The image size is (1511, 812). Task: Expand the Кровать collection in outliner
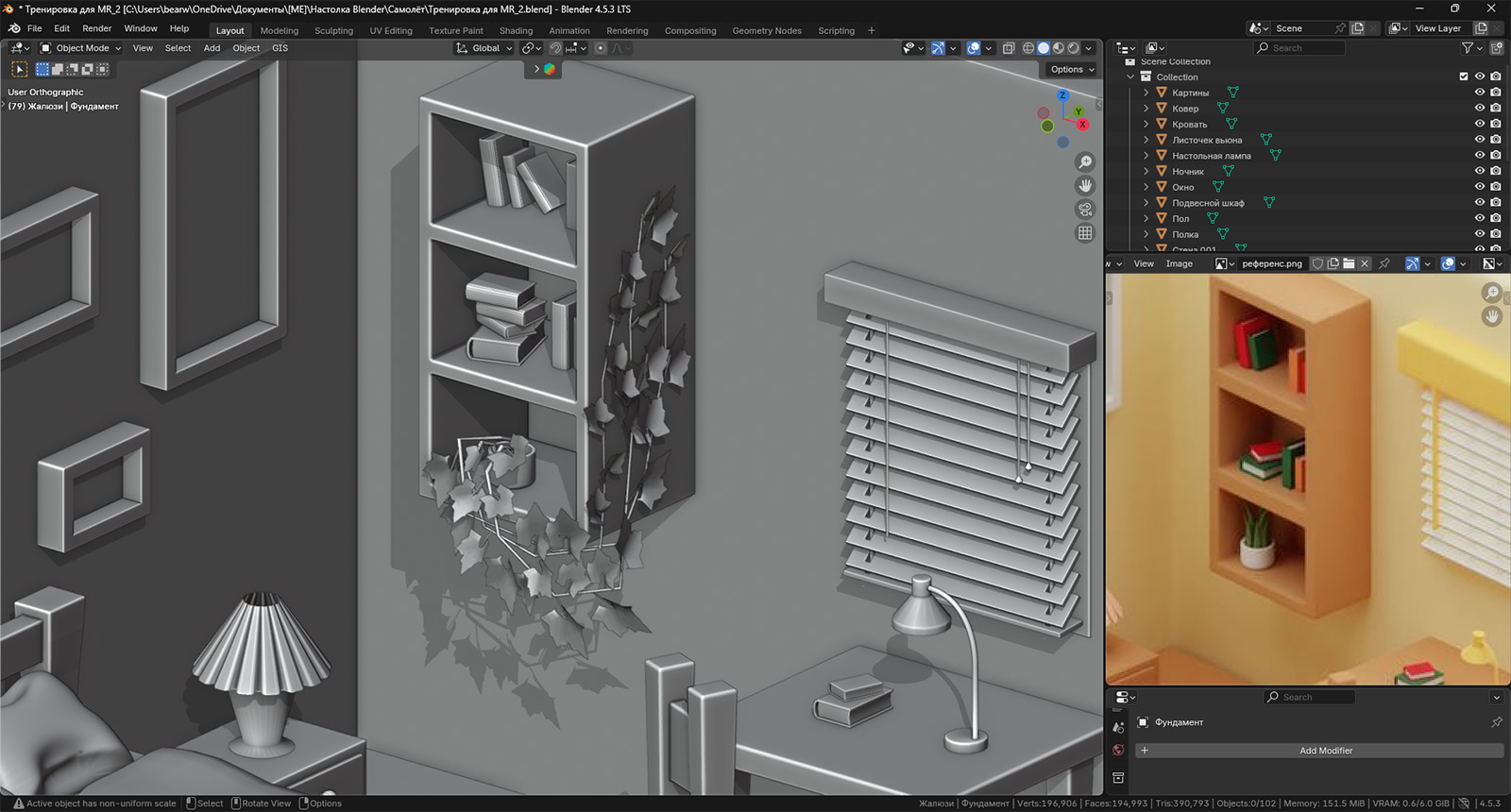1146,125
